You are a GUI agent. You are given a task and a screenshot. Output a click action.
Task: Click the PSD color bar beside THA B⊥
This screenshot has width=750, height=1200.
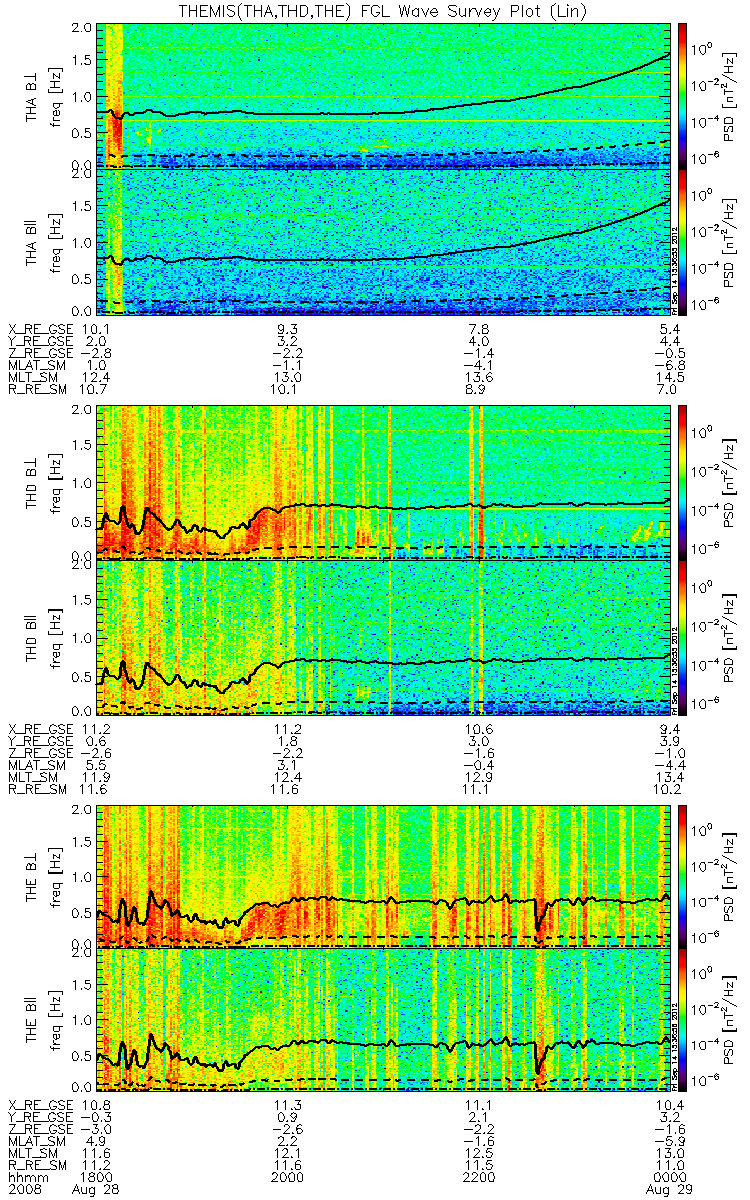click(683, 94)
